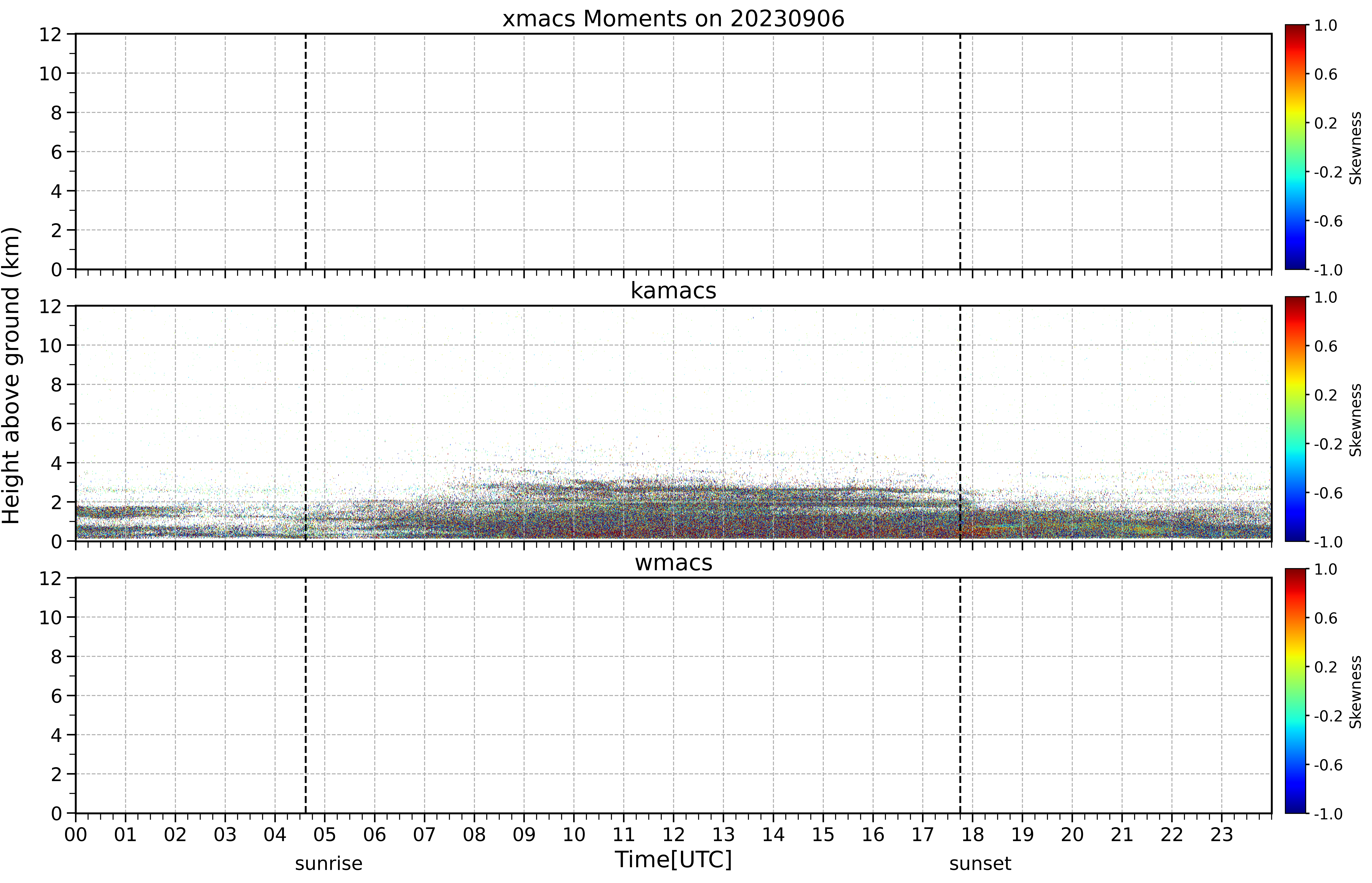Click the "kamacs" panel title

coord(673,291)
